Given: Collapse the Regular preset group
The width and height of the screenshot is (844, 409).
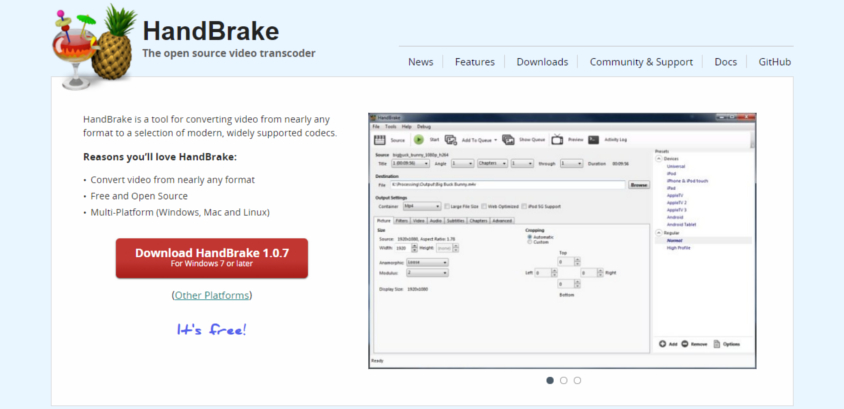Looking at the screenshot, I should (659, 233).
